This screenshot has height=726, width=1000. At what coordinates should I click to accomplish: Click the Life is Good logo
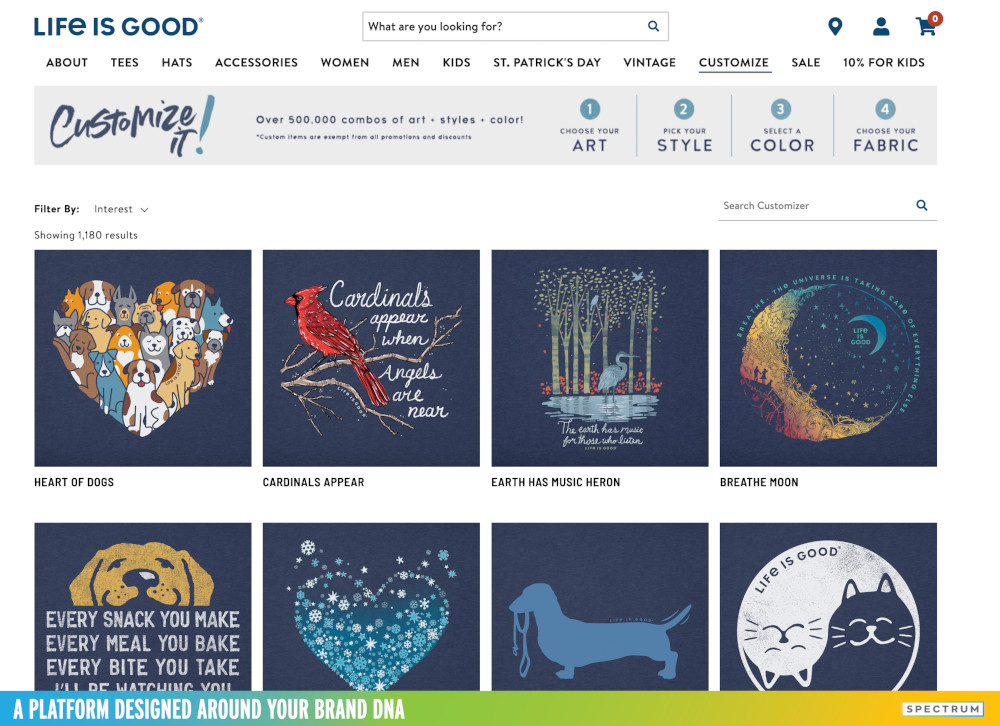pos(119,27)
